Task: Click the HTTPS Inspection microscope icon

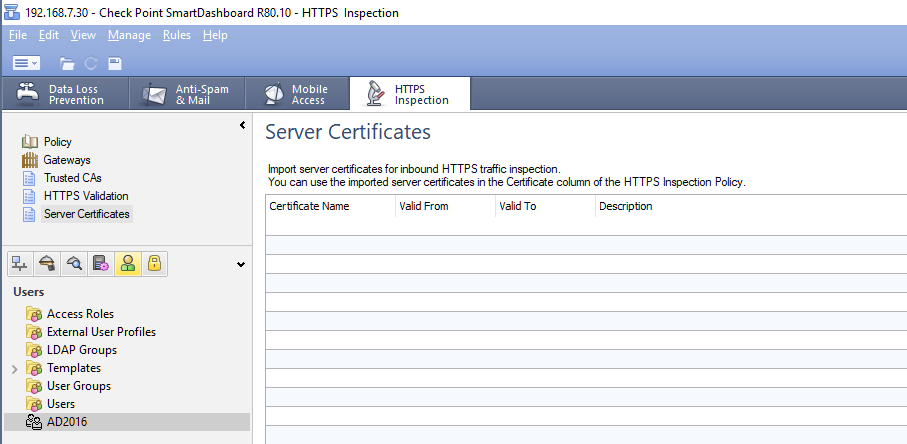Action: click(376, 94)
